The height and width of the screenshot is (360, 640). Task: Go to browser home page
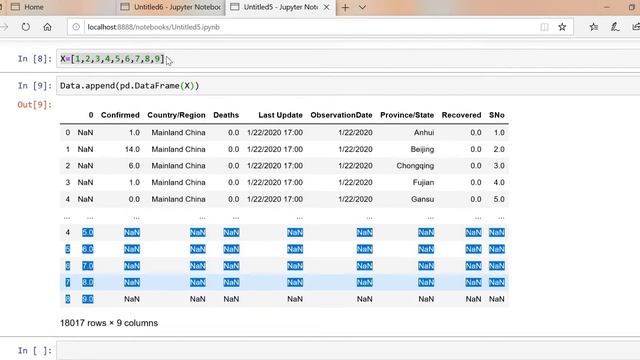point(47,27)
